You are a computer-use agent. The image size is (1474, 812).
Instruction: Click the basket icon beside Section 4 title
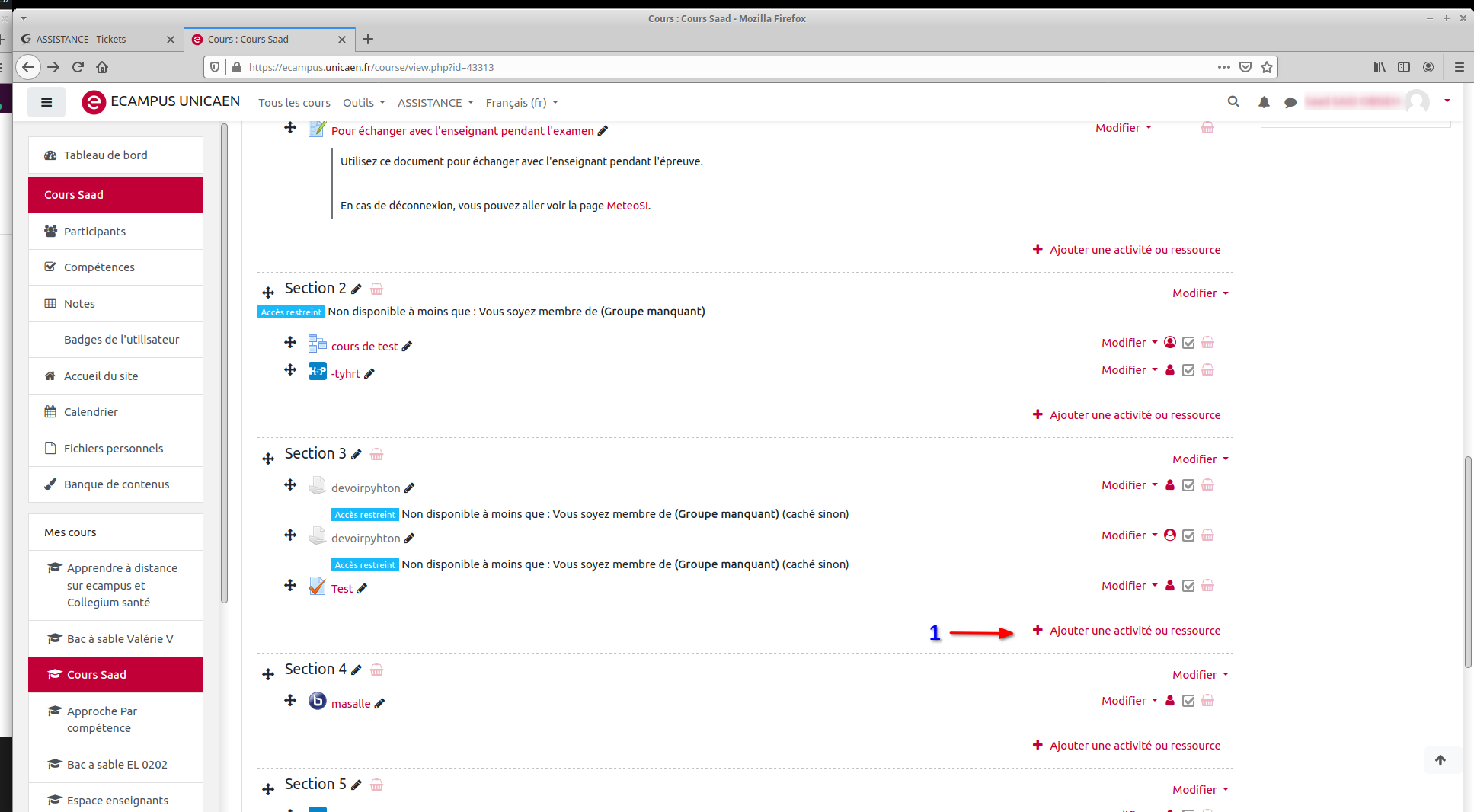(x=376, y=670)
